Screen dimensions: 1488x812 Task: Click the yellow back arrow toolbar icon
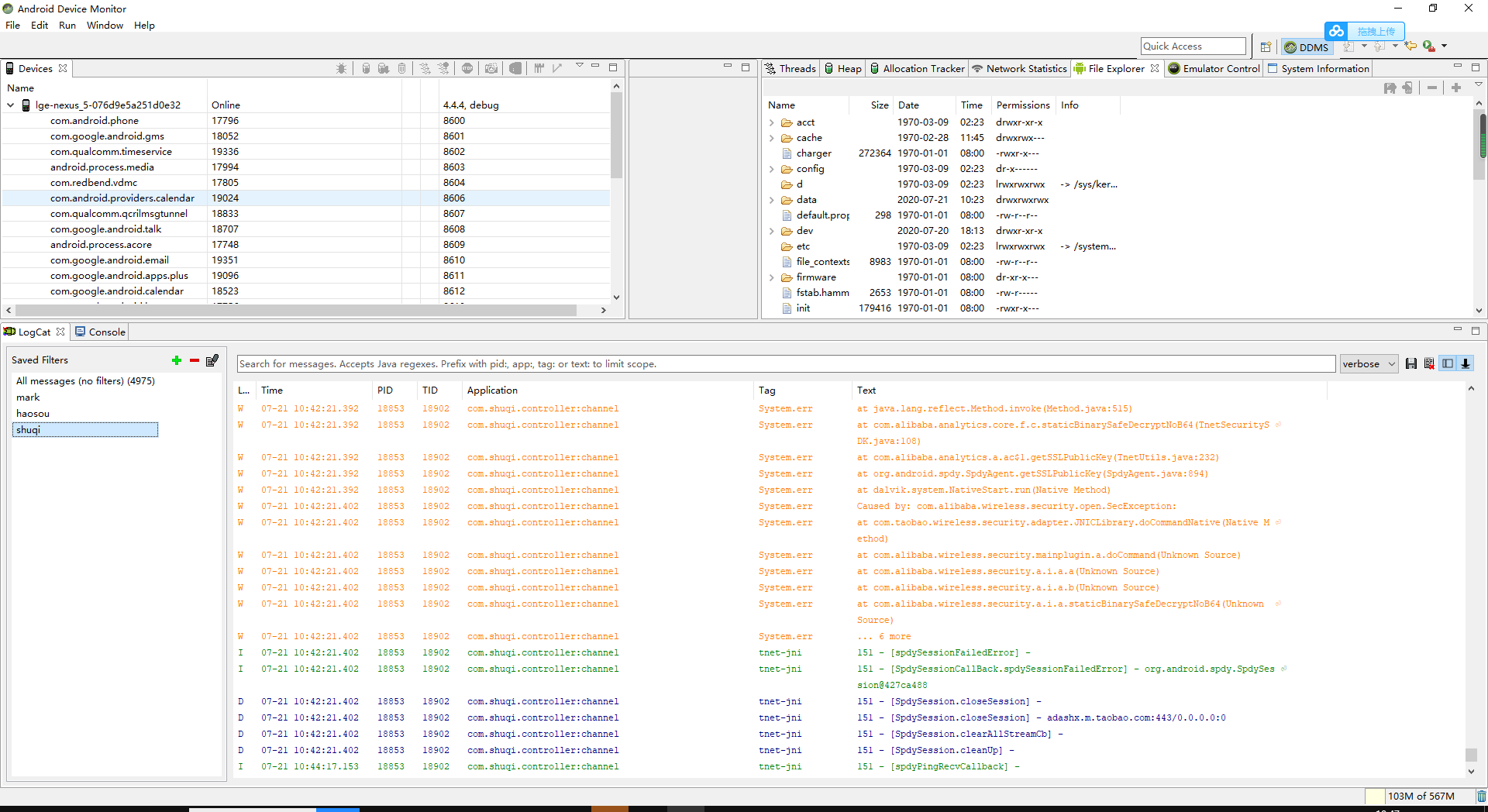click(x=1410, y=46)
